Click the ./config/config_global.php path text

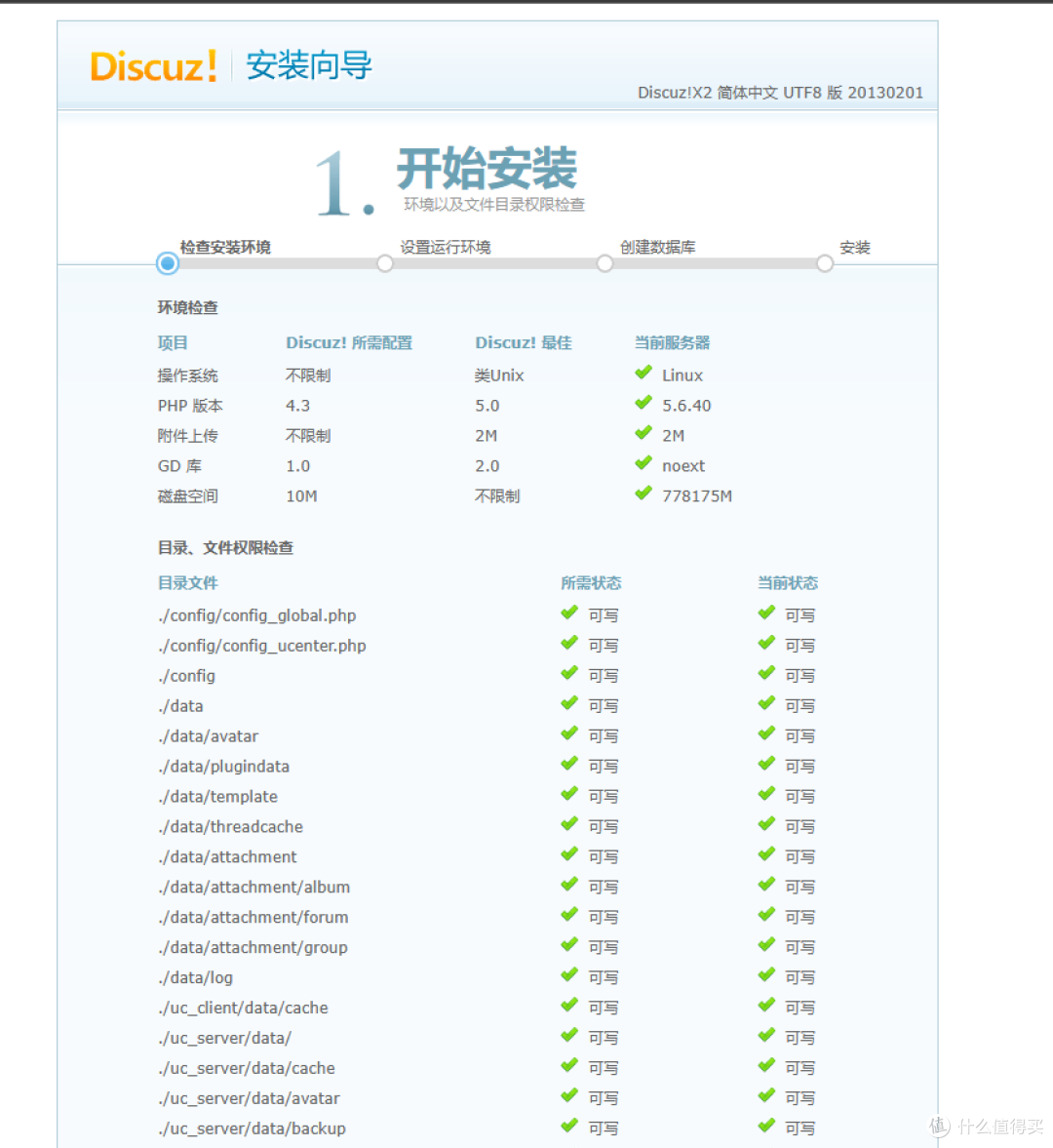tap(256, 615)
